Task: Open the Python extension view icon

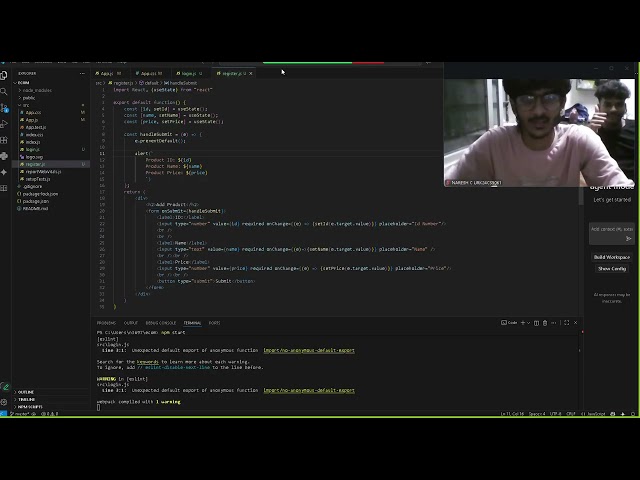Action: 4,156
